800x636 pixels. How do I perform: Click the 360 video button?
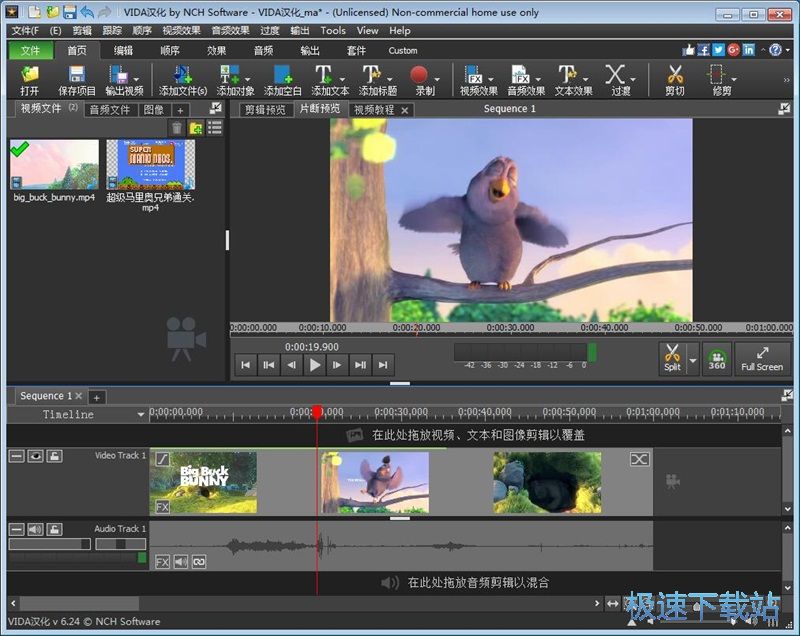point(717,358)
